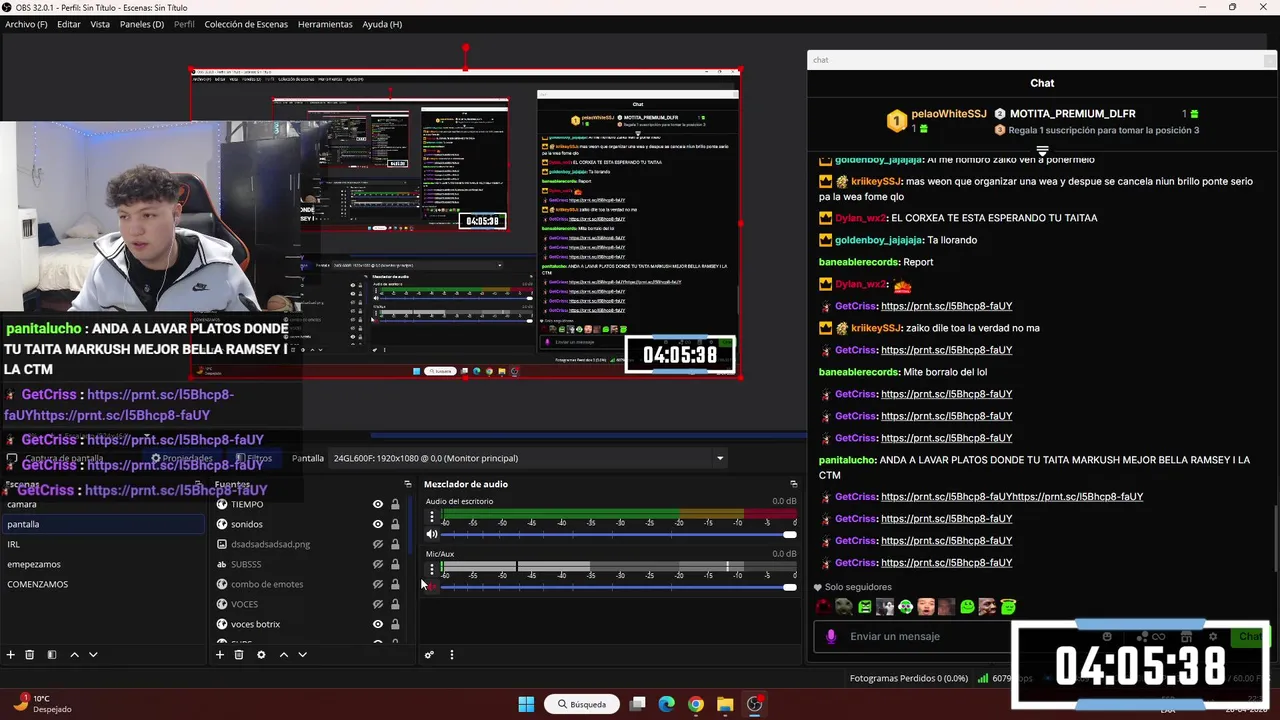Open the Archivo menu
1280x720 pixels.
pos(26,24)
